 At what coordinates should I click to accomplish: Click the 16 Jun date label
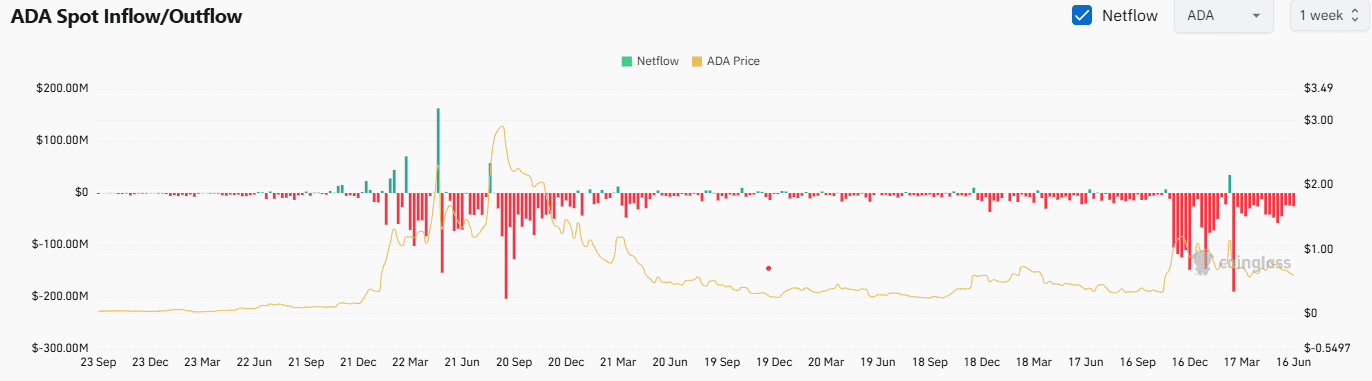click(x=1294, y=363)
